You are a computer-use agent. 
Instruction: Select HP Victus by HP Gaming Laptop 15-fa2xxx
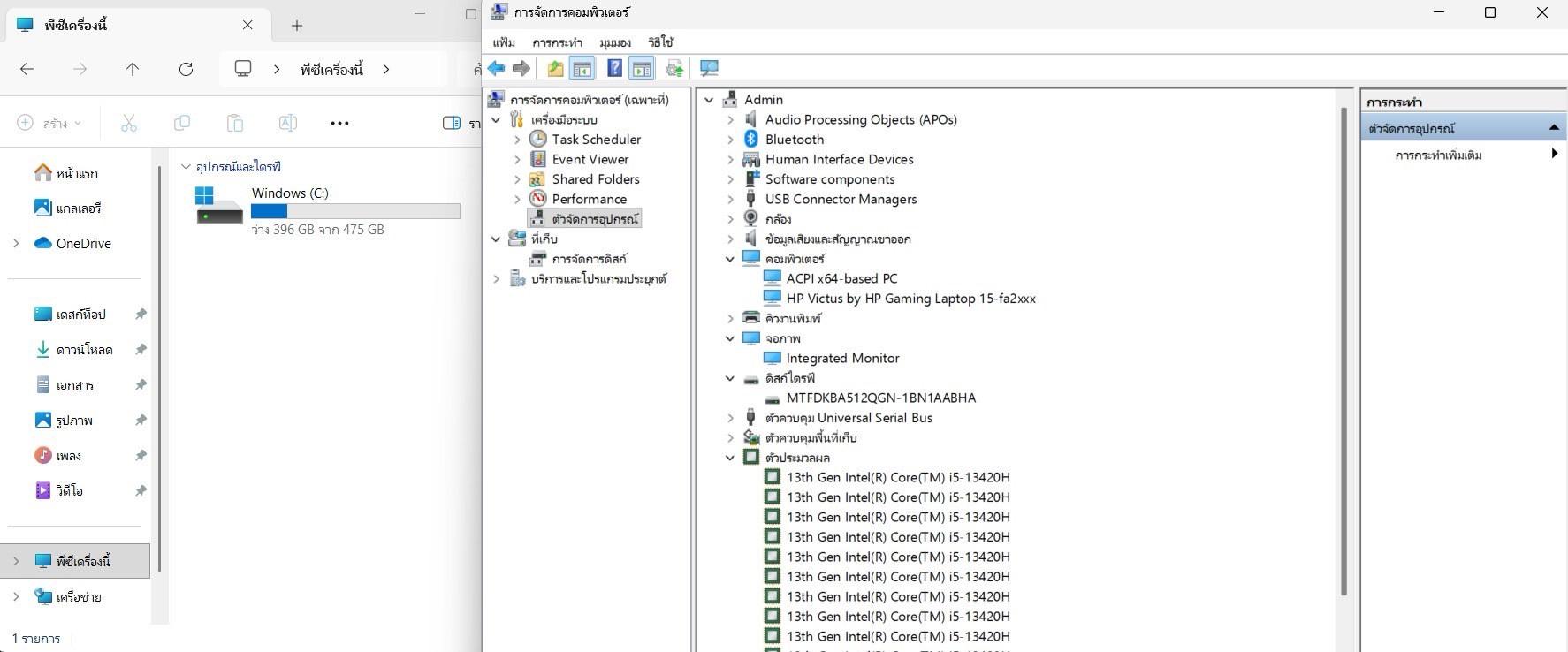(910, 299)
